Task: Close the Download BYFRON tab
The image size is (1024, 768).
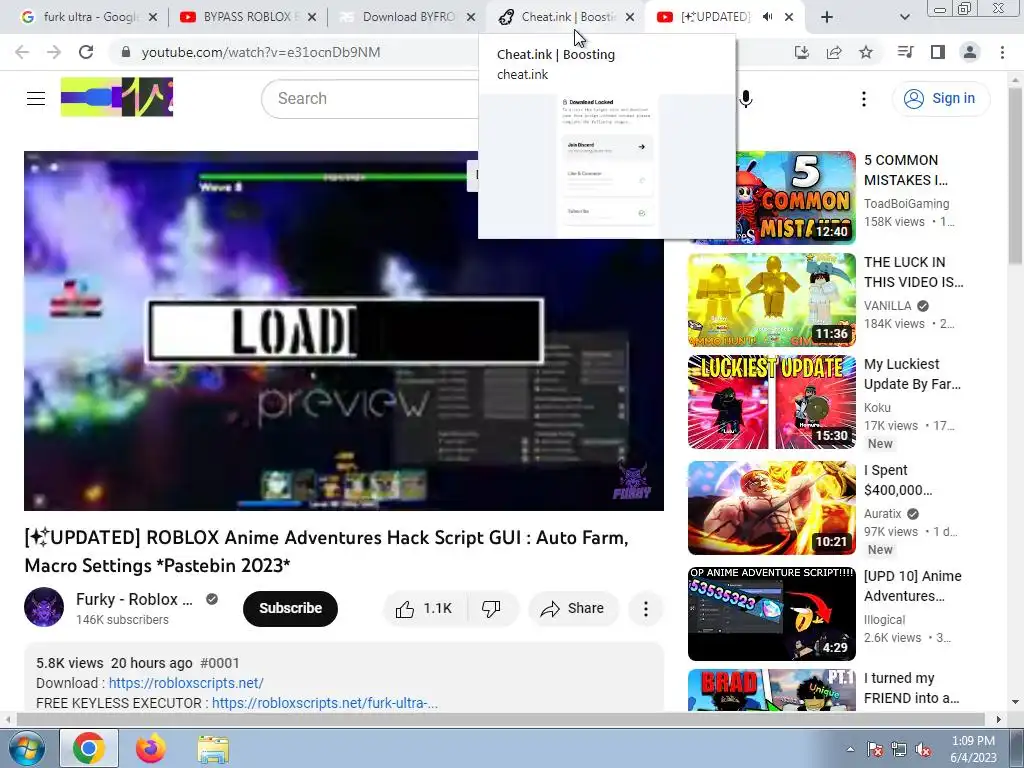Action: [x=471, y=17]
